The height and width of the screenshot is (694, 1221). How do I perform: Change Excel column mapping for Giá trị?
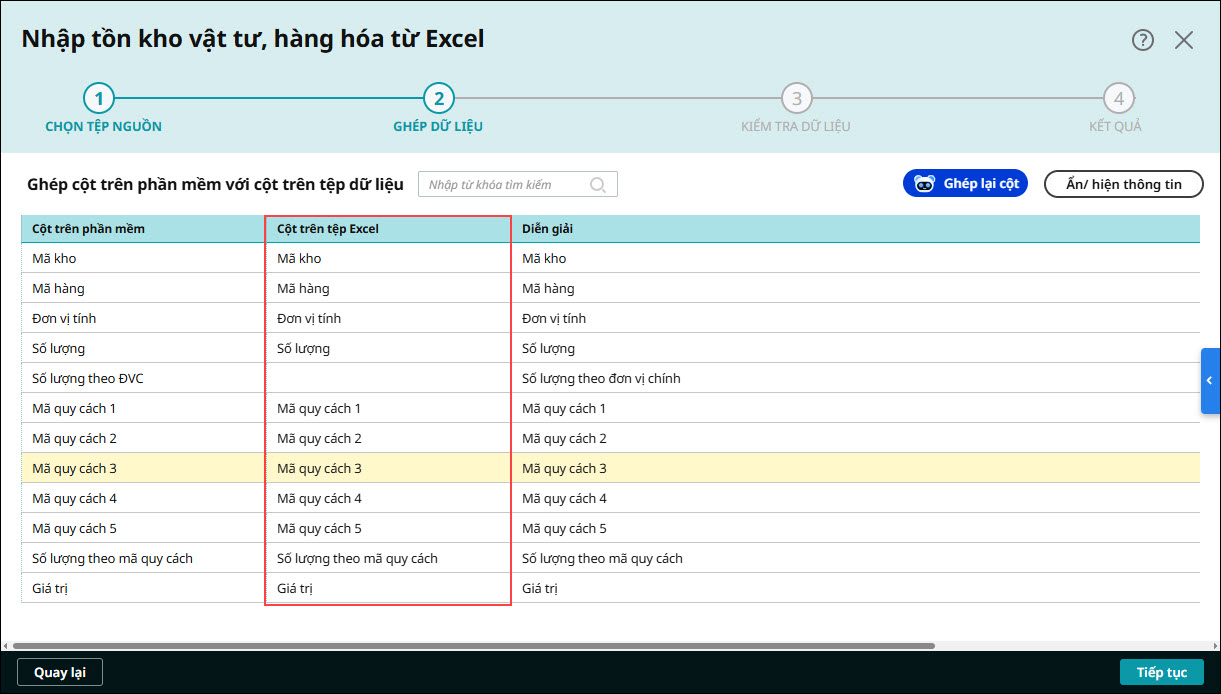coord(388,588)
